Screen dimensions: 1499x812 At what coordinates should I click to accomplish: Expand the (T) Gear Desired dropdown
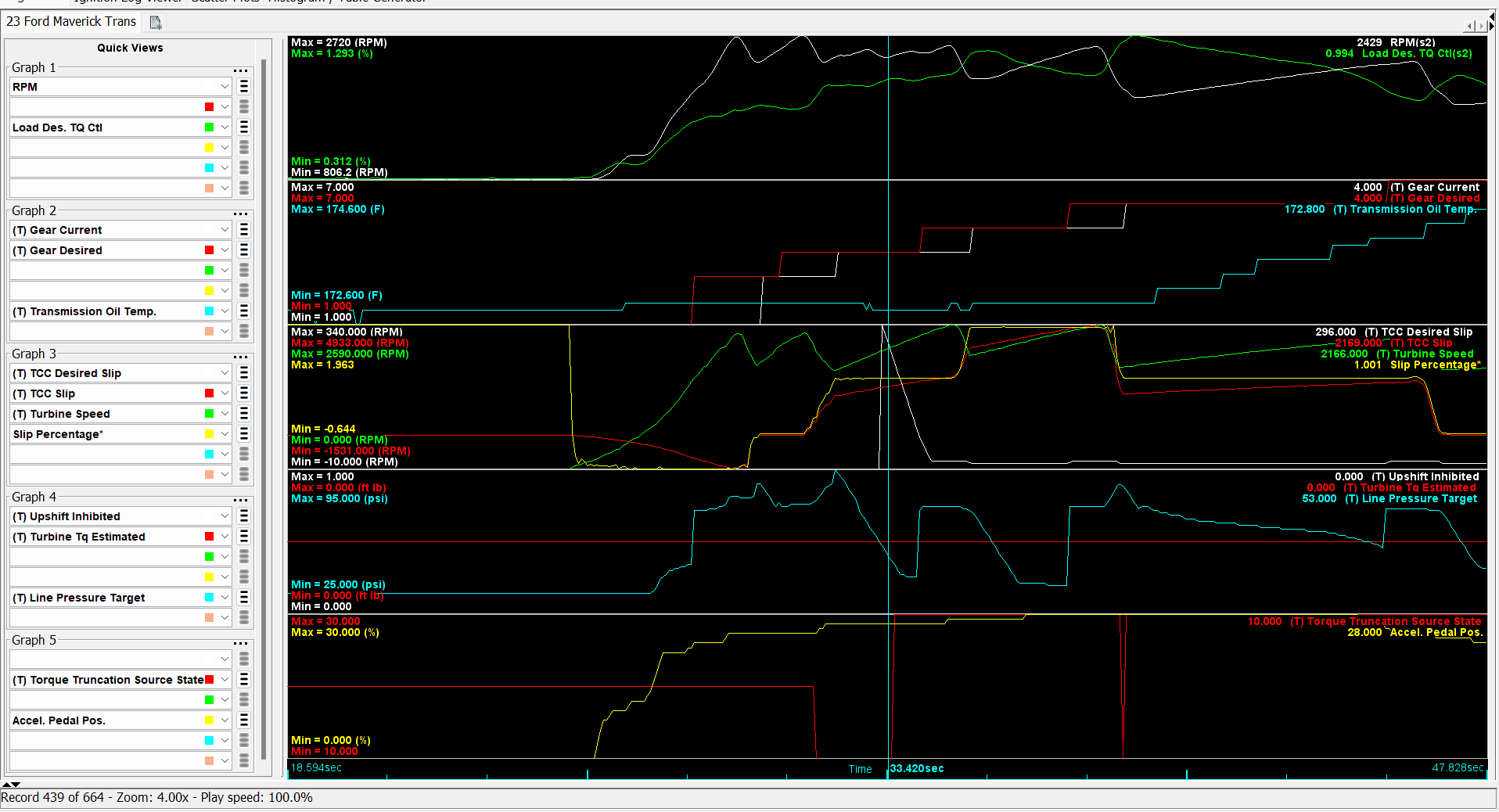point(225,250)
